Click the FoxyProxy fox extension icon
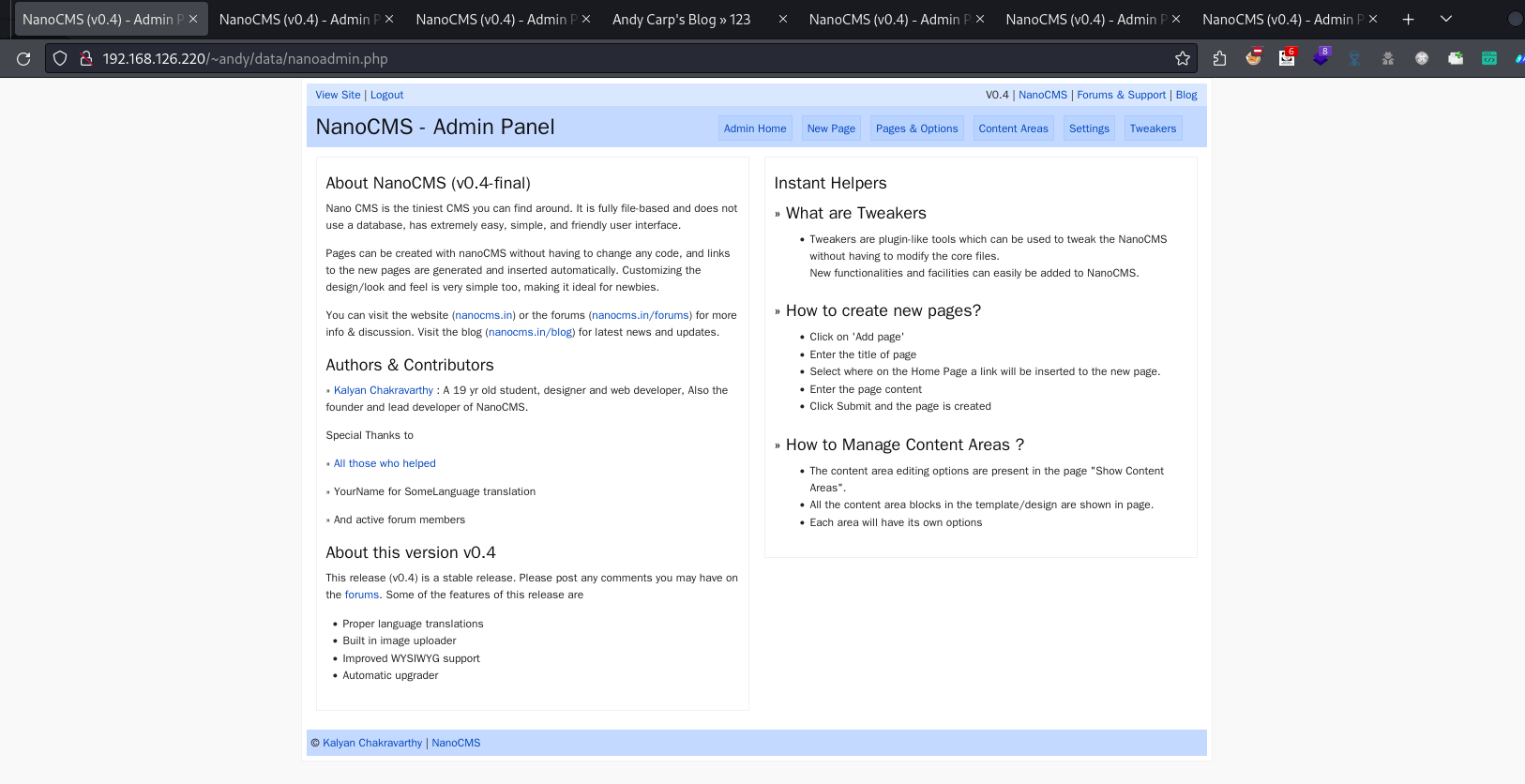 point(1253,57)
